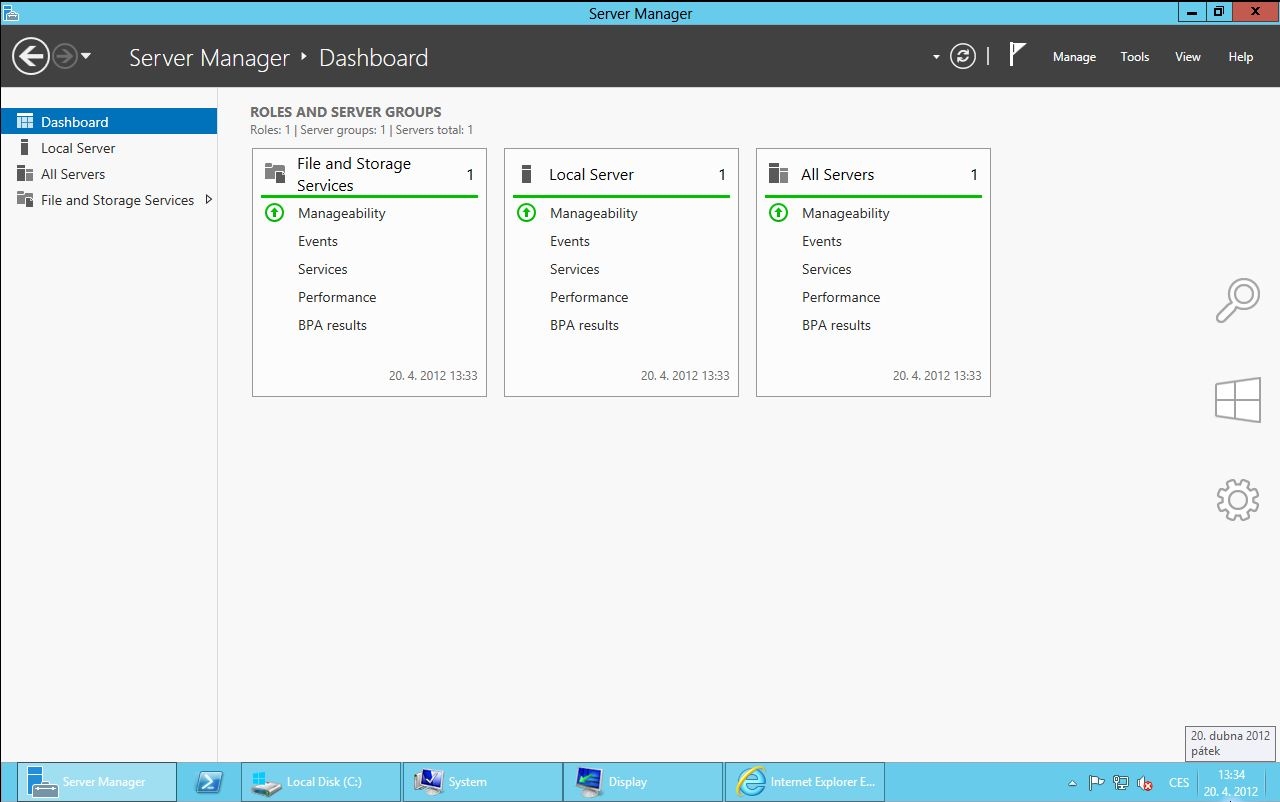Open Performance in File and Storage Services tile

pyautogui.click(x=337, y=297)
